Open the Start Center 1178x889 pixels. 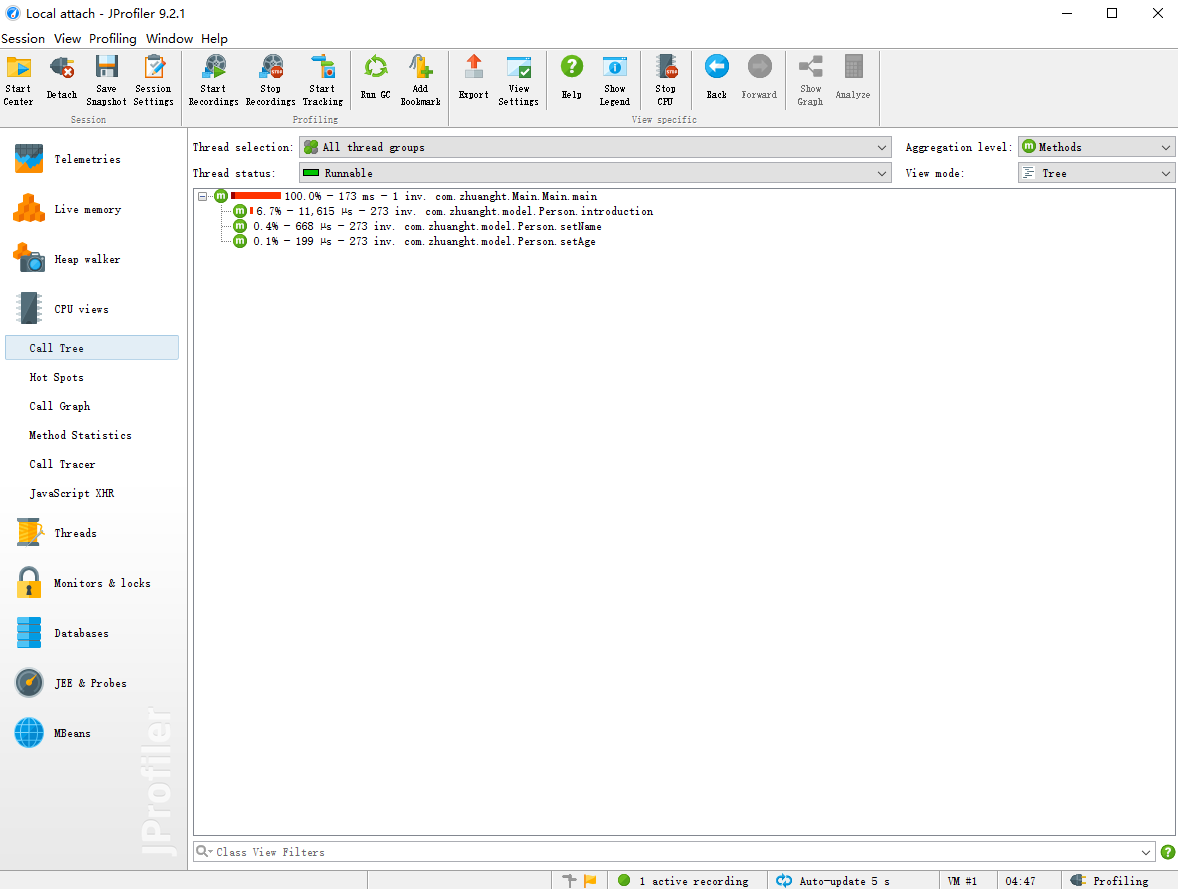(19, 80)
